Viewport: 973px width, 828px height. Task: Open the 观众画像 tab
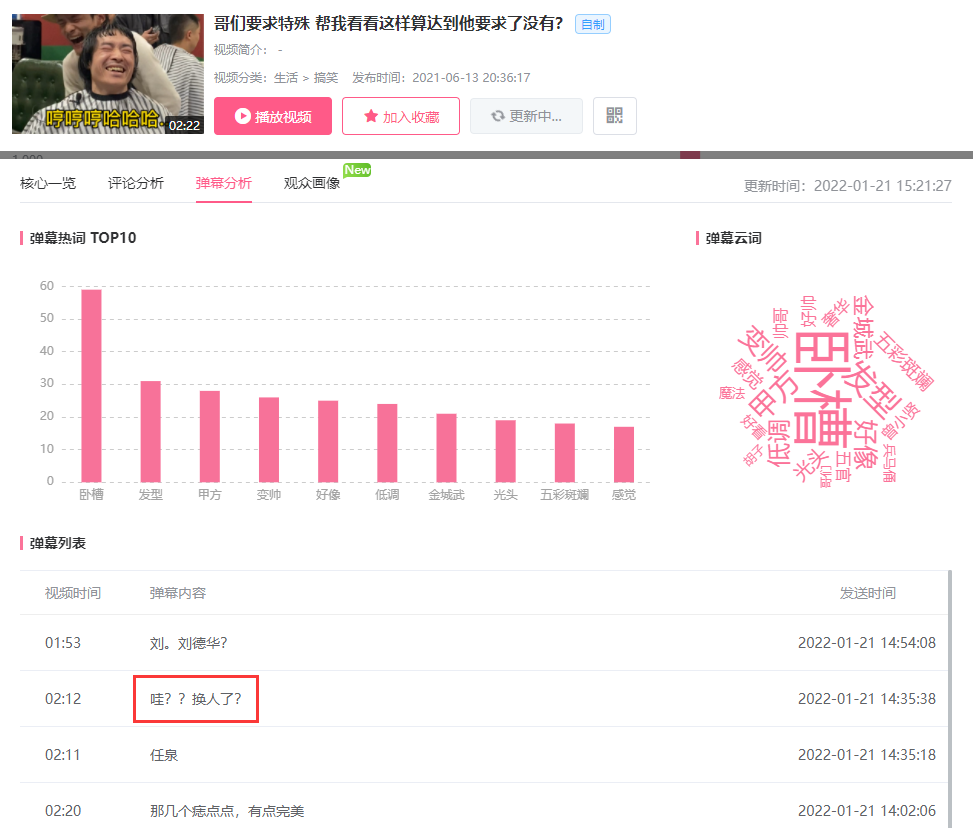[312, 183]
